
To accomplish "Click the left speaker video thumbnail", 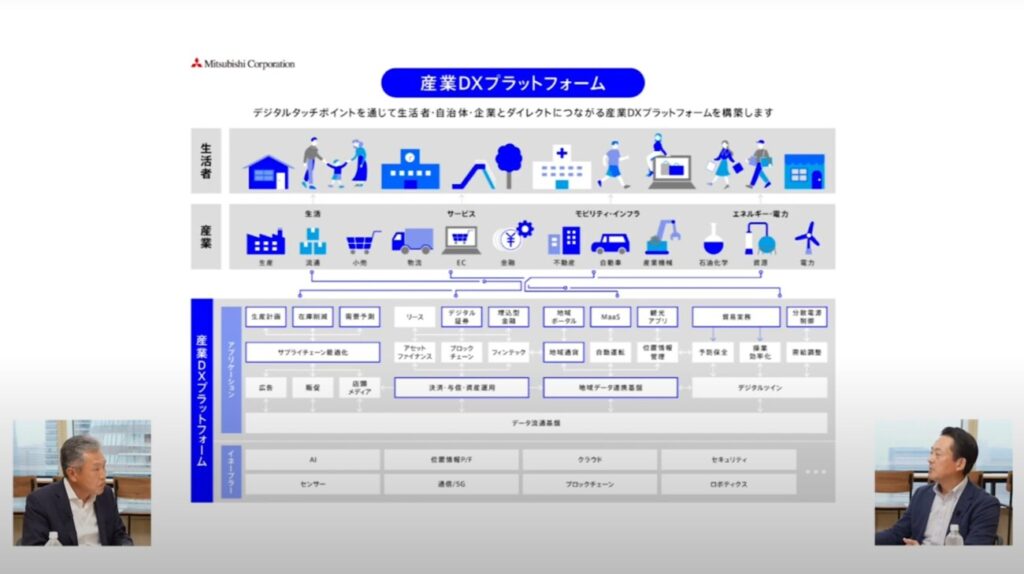I will click(82, 482).
